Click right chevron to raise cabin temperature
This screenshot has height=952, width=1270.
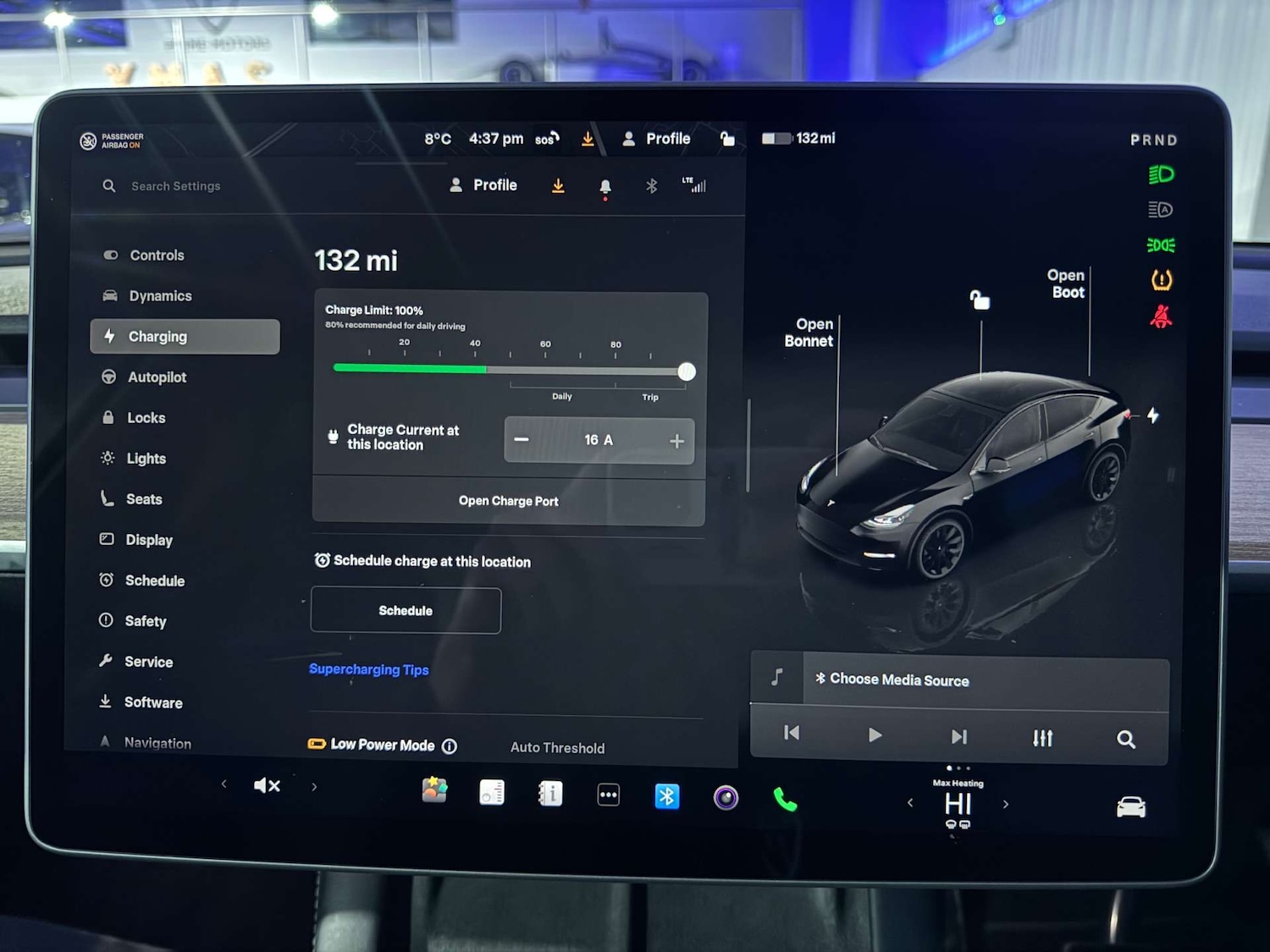point(1006,804)
